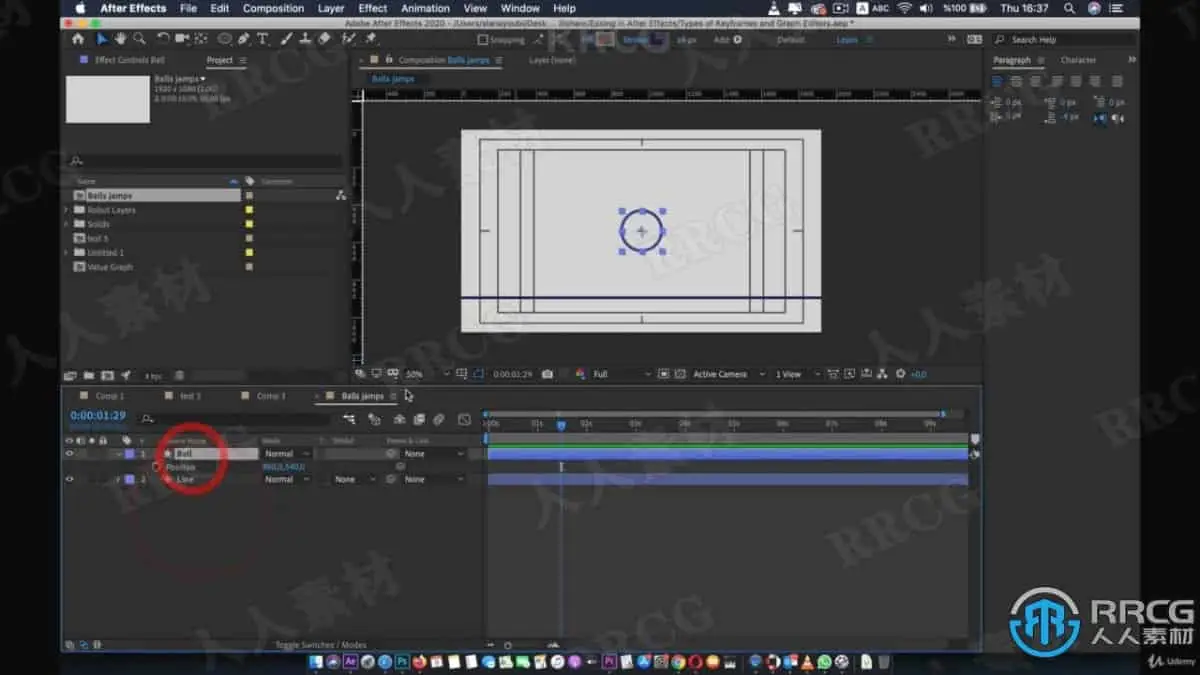Select the Puppet Pin tool

372,39
